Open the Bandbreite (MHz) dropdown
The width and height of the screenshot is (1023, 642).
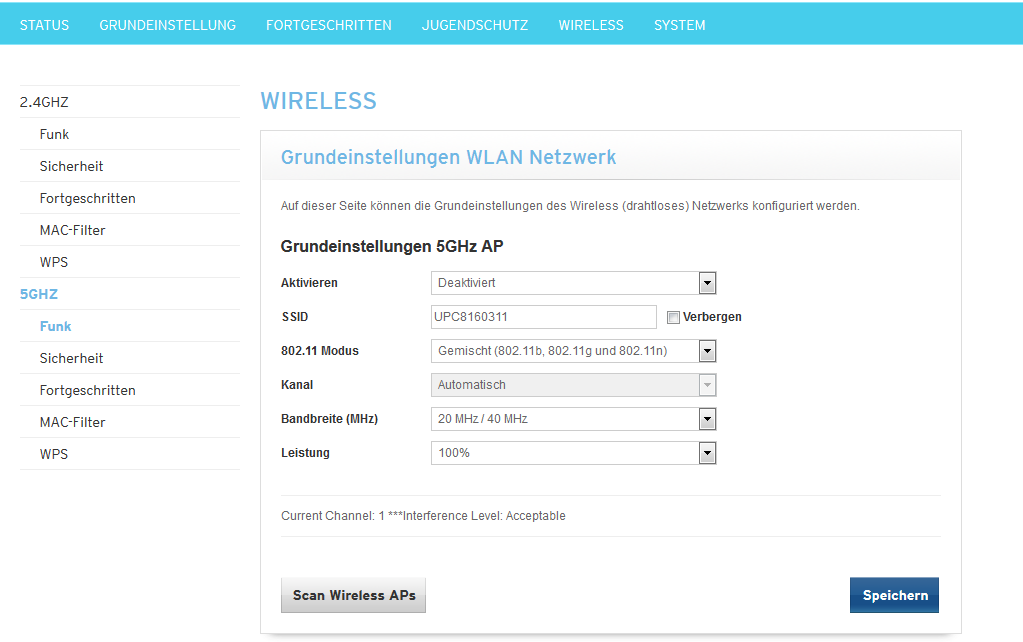click(574, 419)
